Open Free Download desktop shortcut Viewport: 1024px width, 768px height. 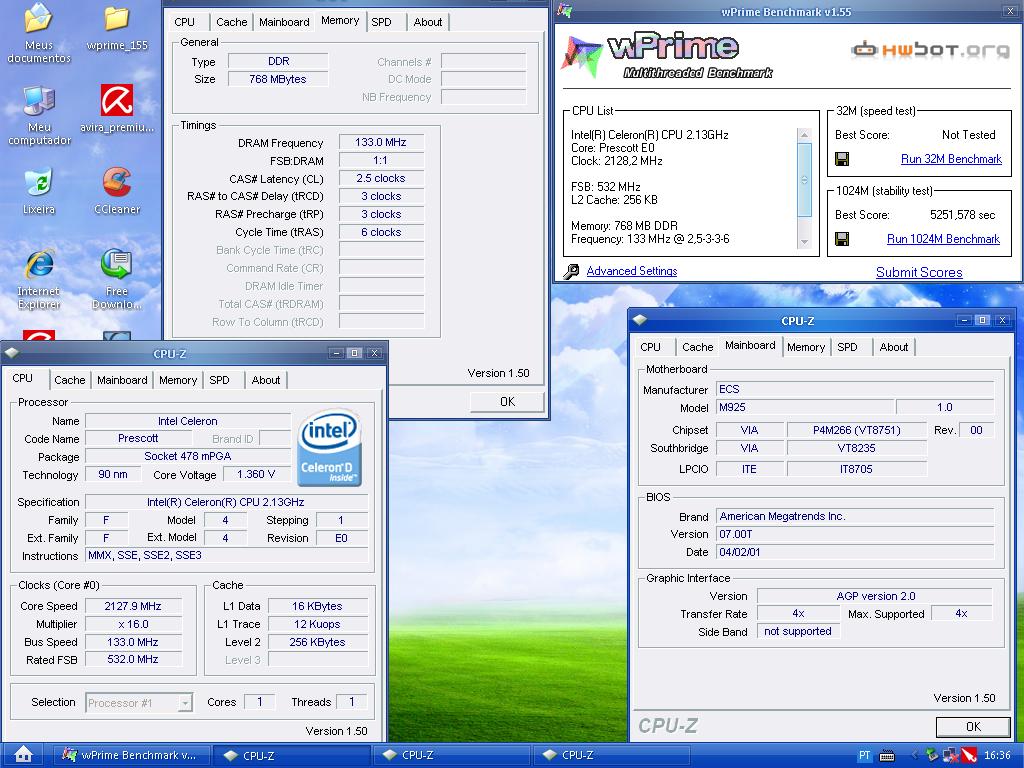tap(116, 280)
